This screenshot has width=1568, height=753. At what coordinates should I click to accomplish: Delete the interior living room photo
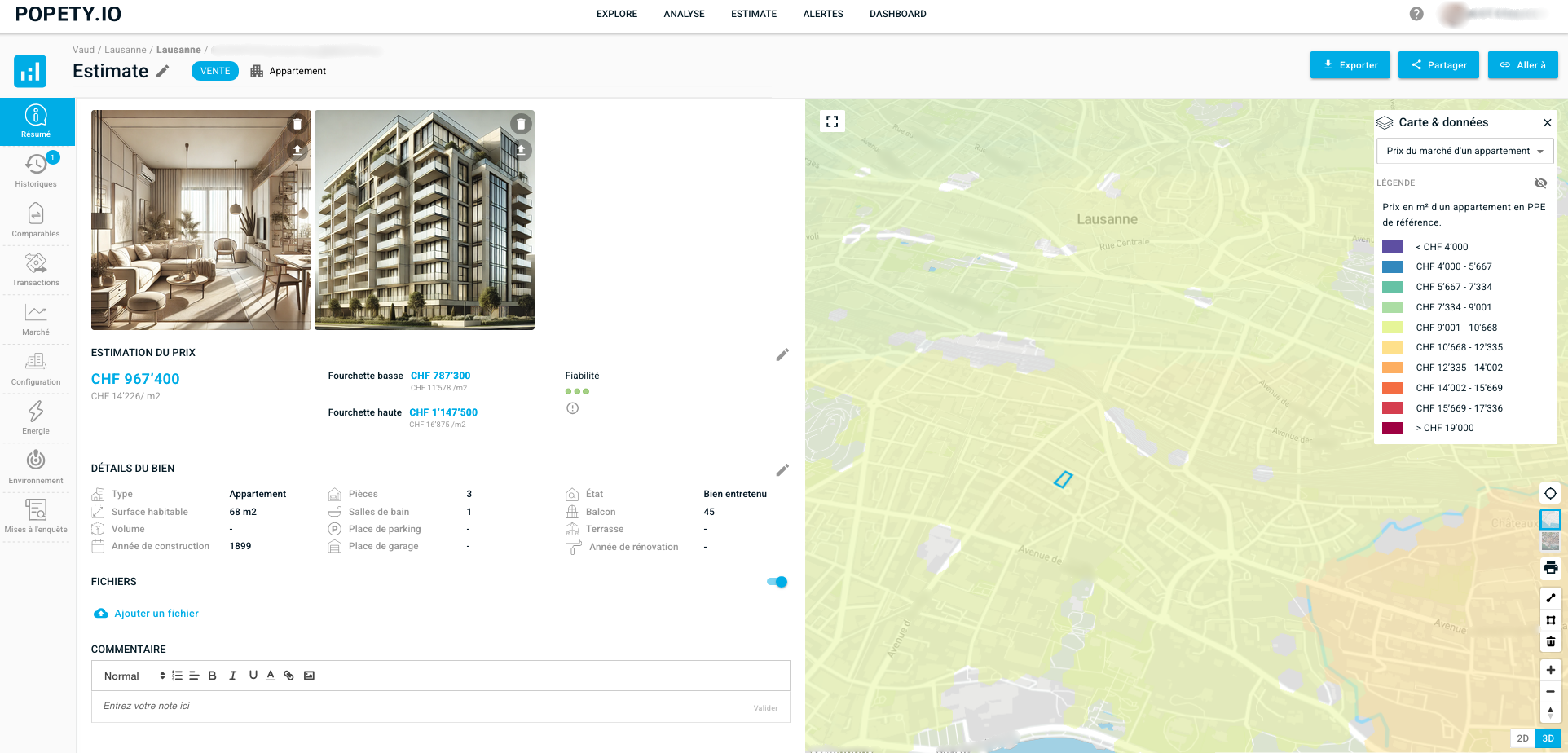click(x=297, y=124)
